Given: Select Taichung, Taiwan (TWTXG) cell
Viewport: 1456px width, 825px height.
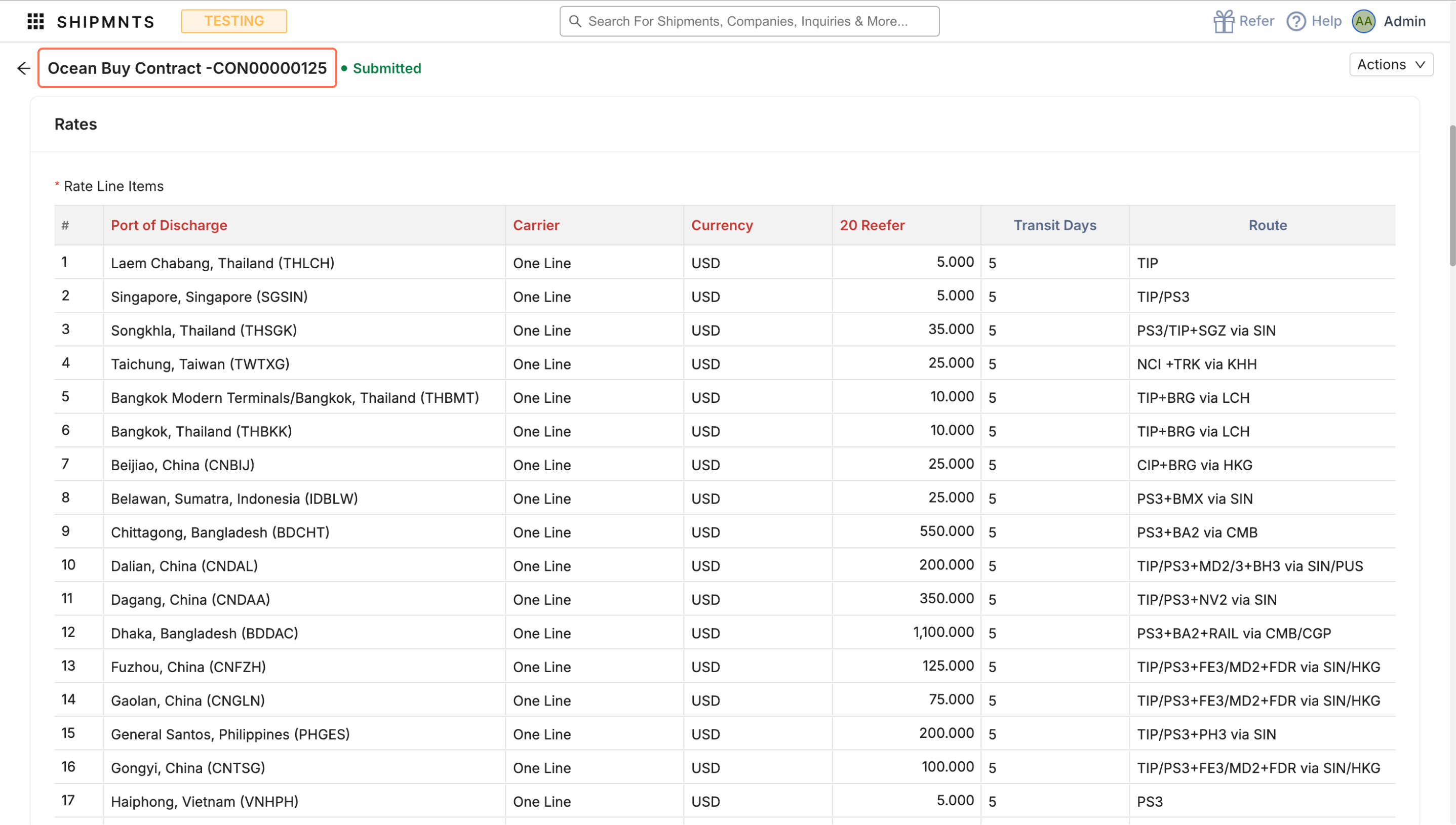Looking at the screenshot, I should click(304, 364).
